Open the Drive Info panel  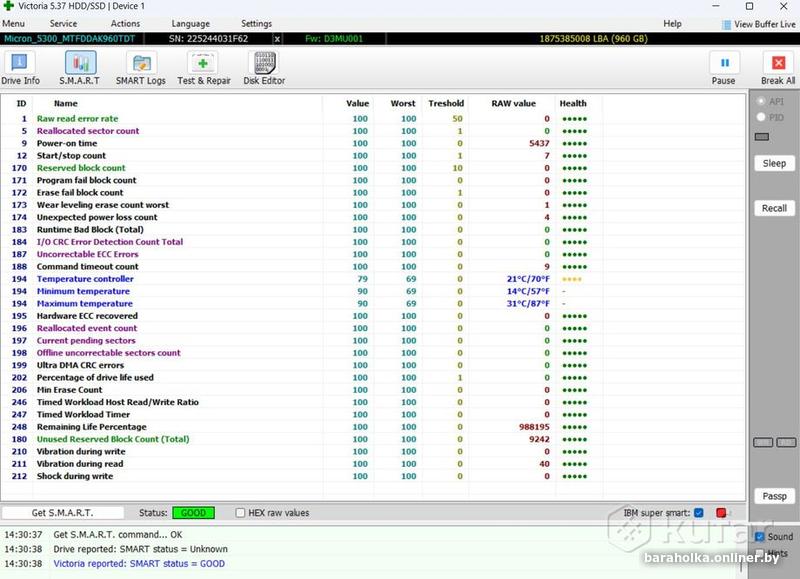(x=20, y=68)
